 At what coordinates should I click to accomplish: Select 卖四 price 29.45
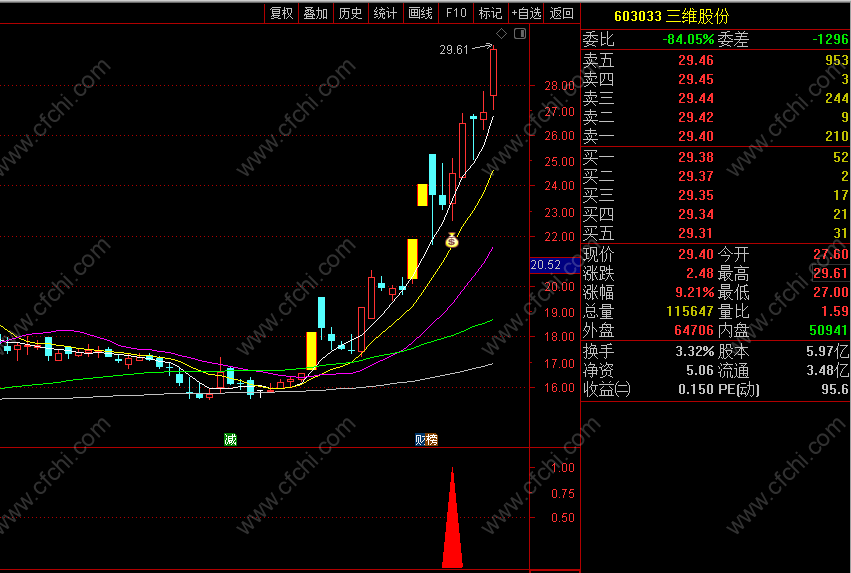click(x=696, y=79)
